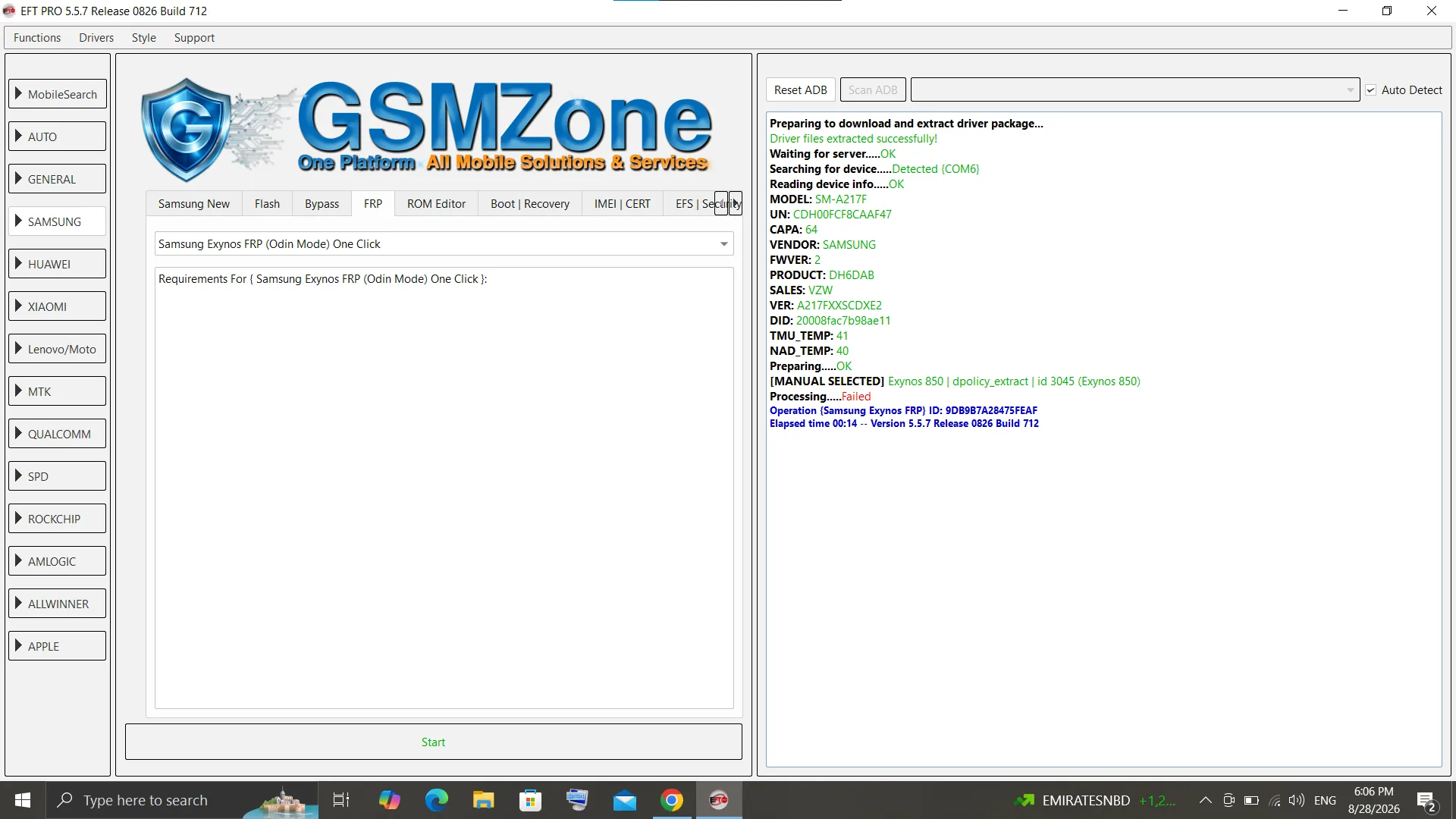Switch to the Bypass tab
1456x819 pixels.
(322, 204)
